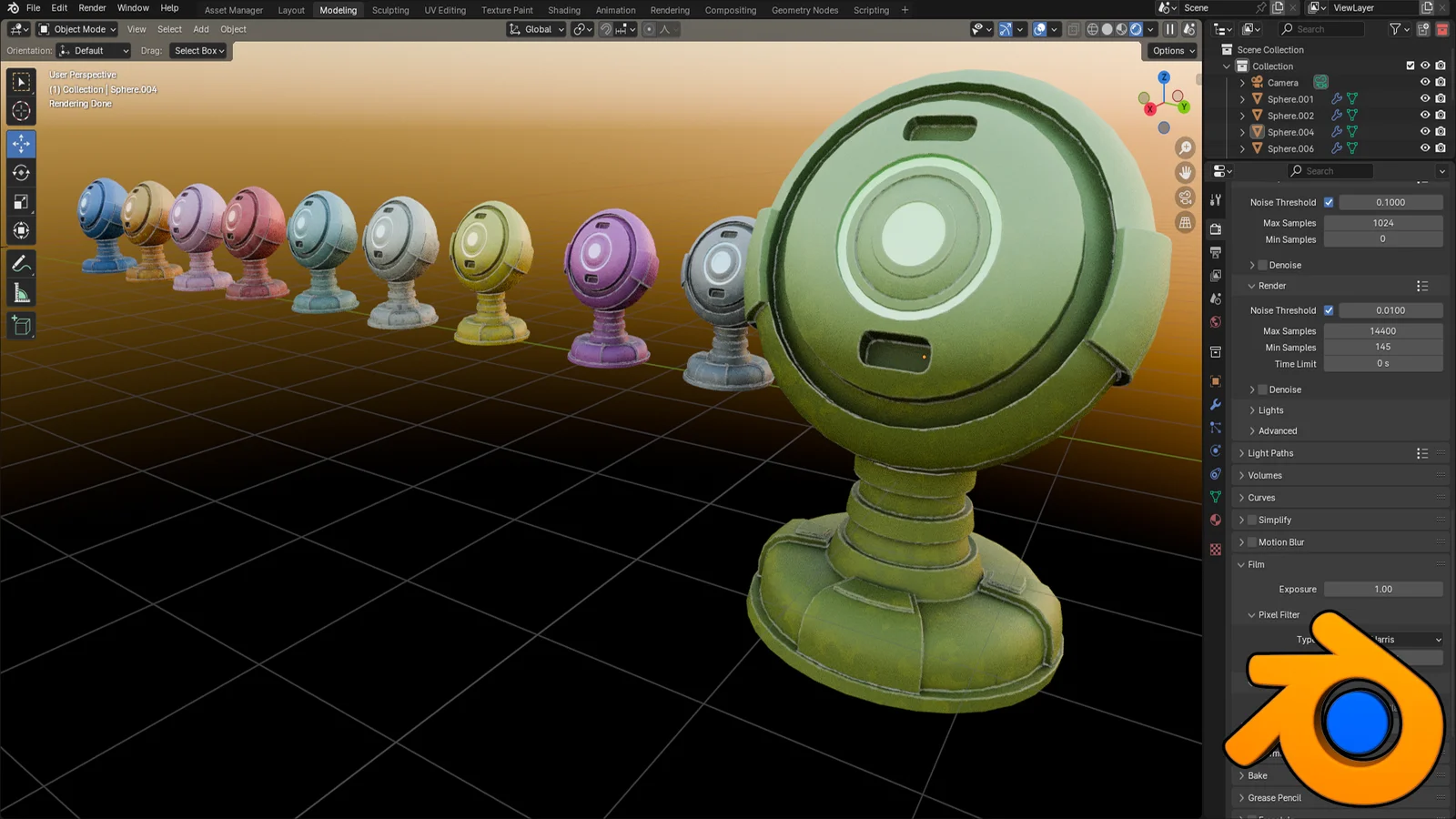This screenshot has height=819, width=1456.
Task: Open the Render menu
Action: coord(92,8)
